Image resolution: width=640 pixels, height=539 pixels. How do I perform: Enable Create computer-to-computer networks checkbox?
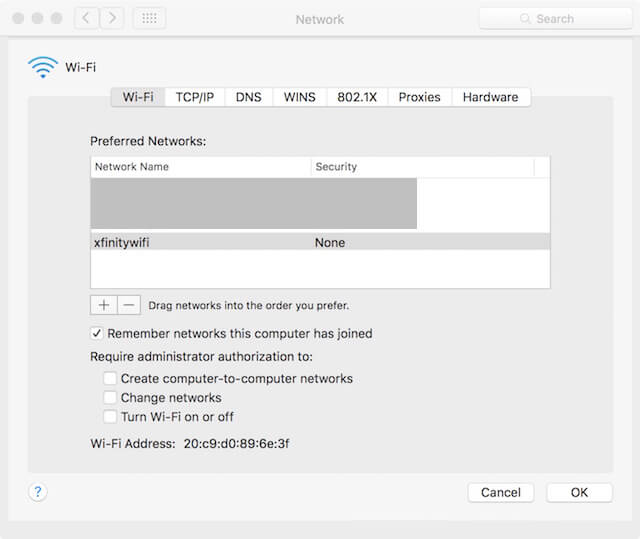coord(110,378)
